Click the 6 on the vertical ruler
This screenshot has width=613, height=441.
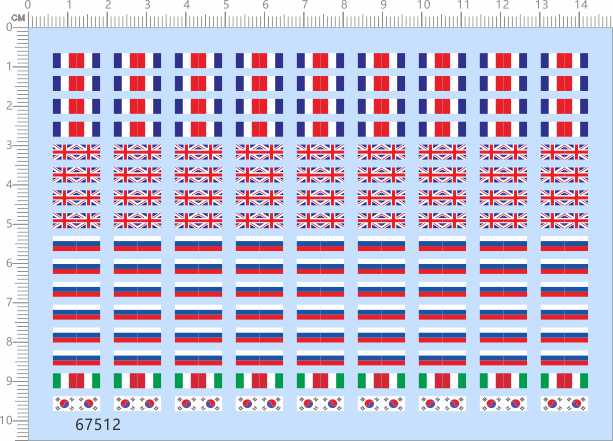coord(9,263)
